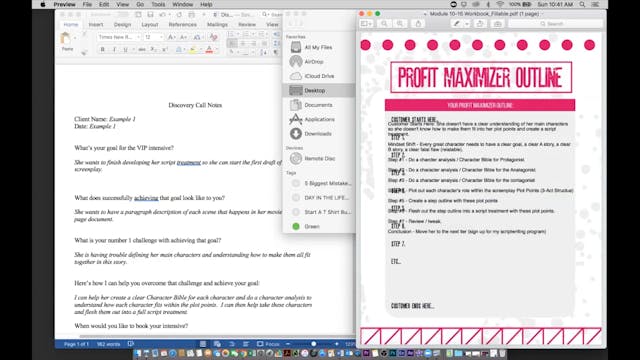Click the 'treatment' underlined word in Word
The image size is (640, 360).
tap(189, 162)
